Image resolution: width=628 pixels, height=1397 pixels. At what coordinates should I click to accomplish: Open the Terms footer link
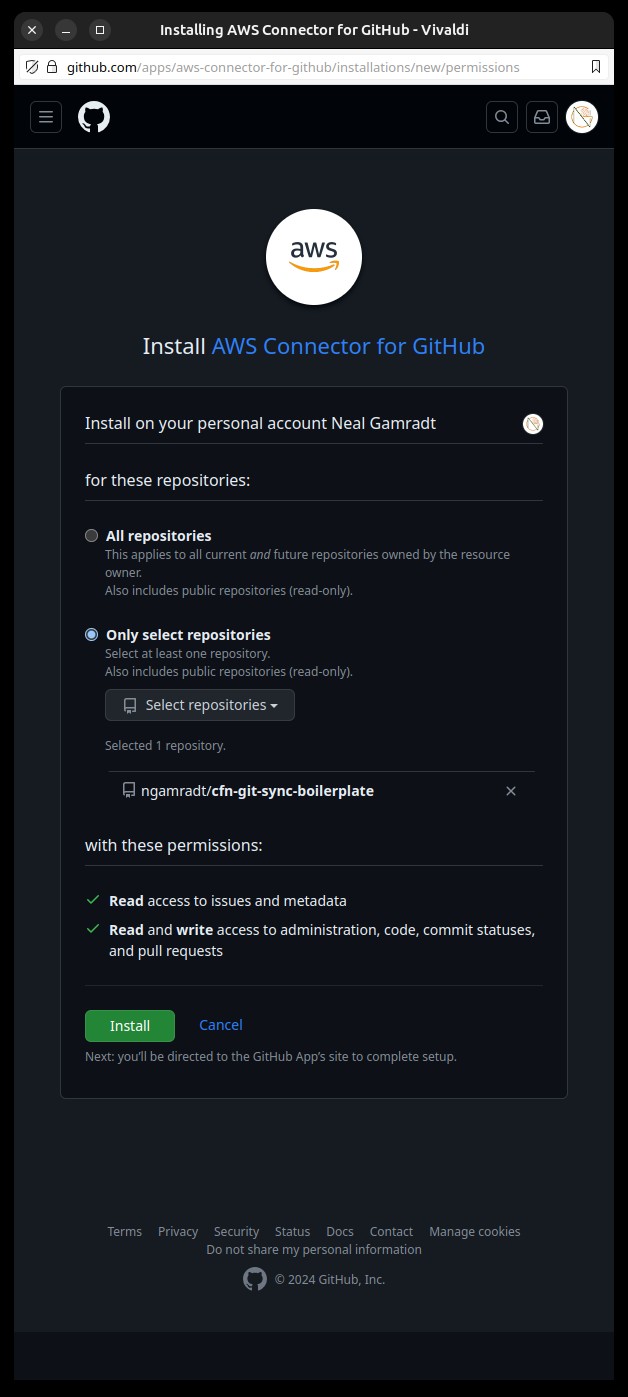click(125, 1232)
